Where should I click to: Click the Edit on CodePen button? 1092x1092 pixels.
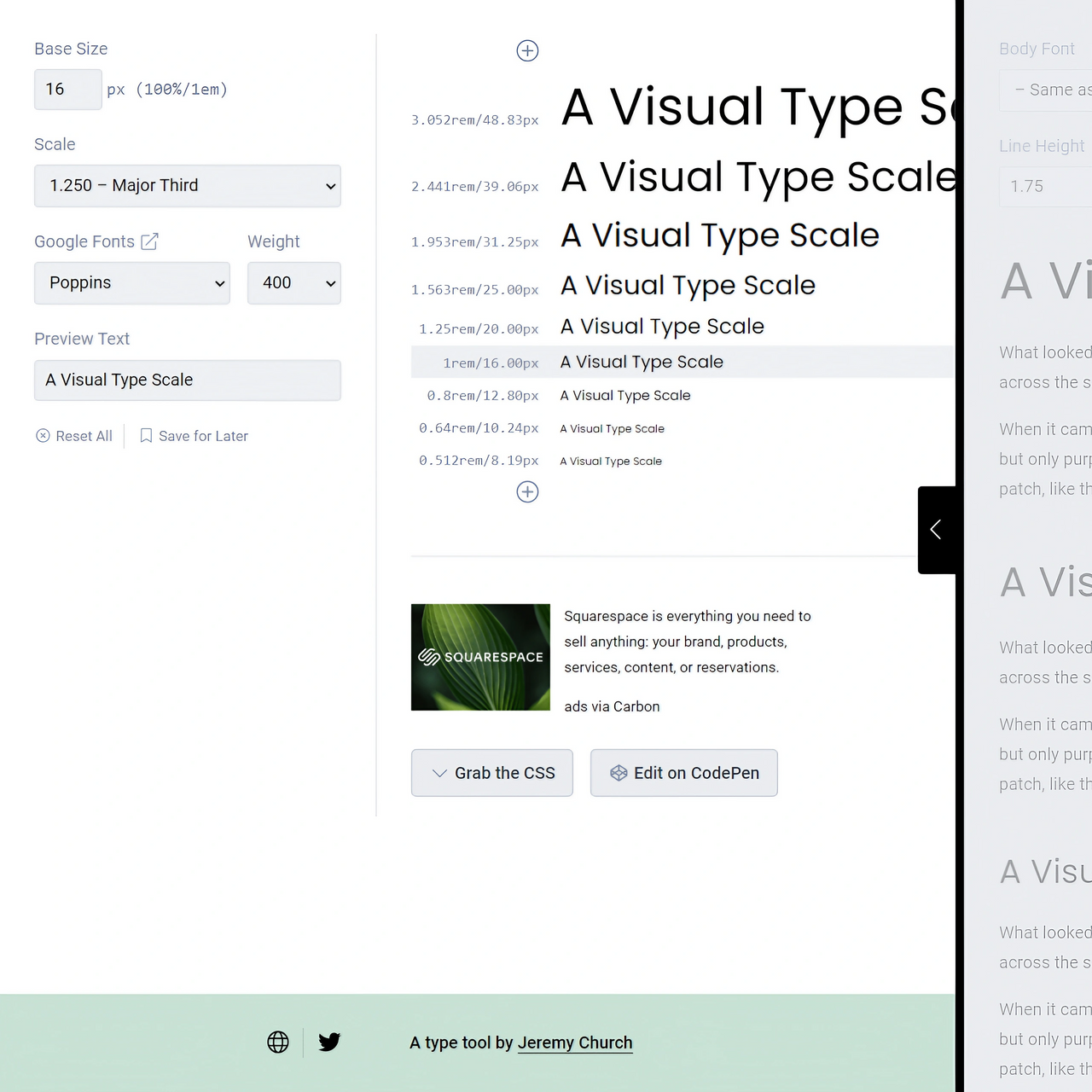pos(683,772)
